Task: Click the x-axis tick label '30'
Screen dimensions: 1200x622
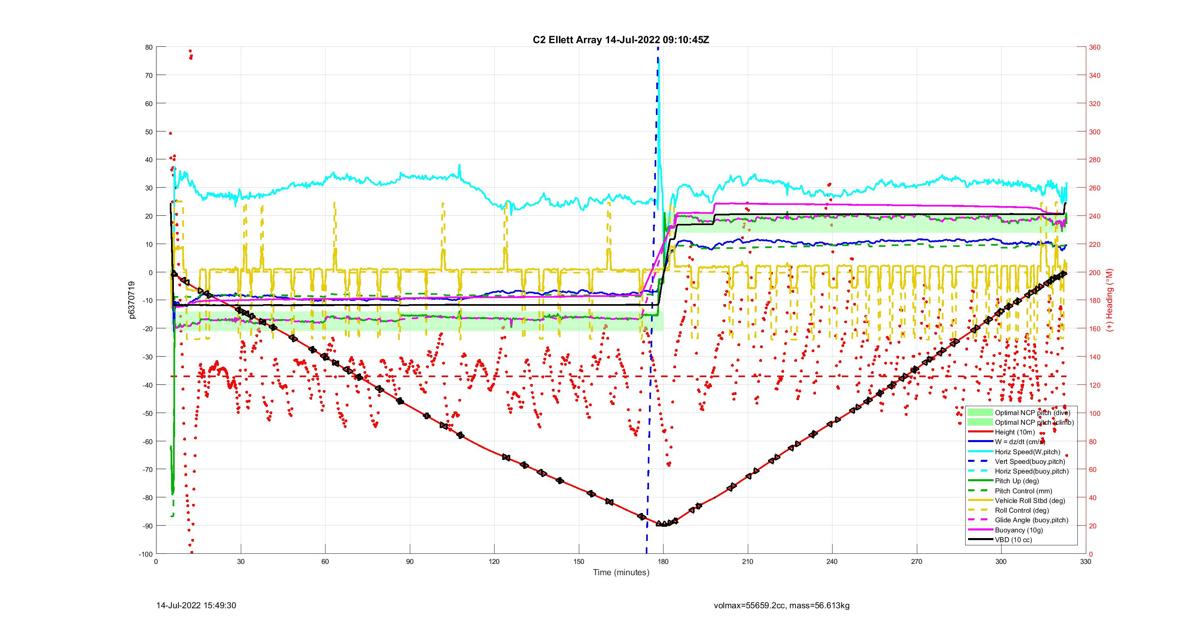Action: pyautogui.click(x=241, y=562)
